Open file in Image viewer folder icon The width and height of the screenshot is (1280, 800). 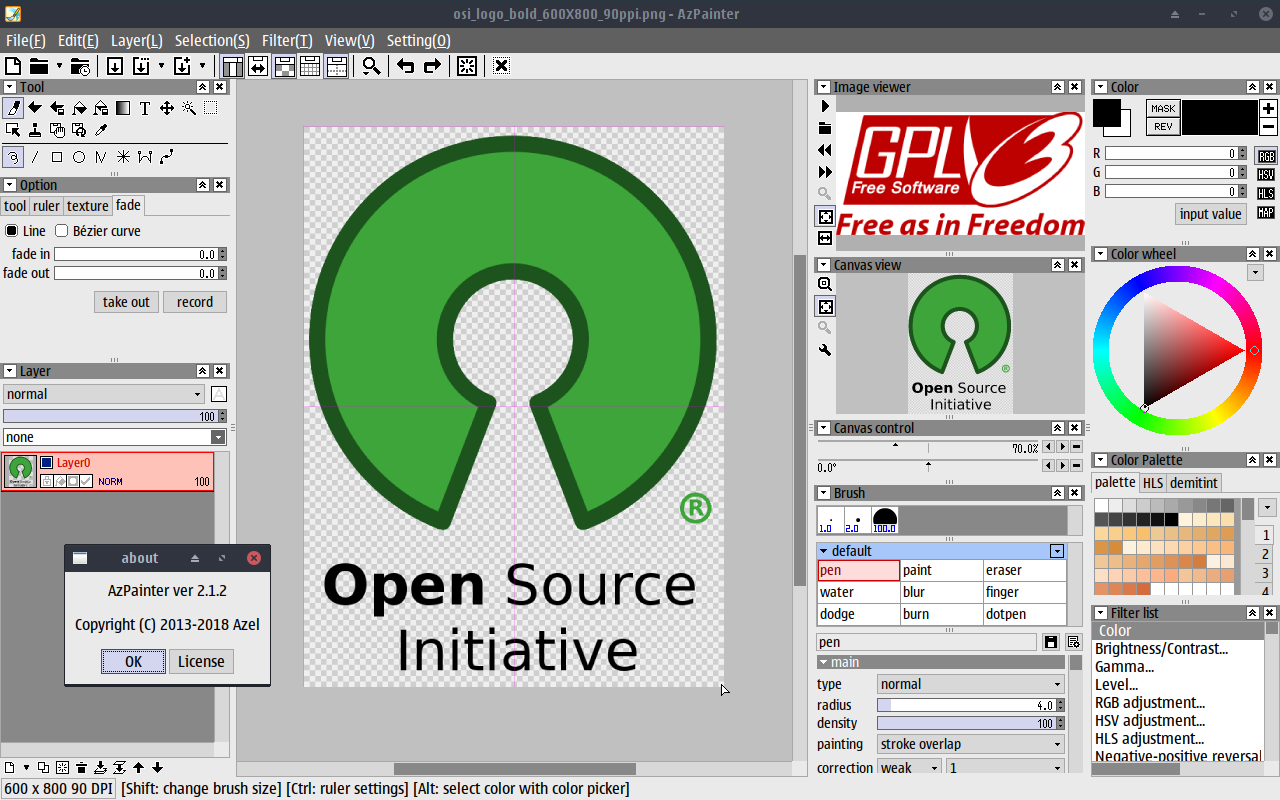point(825,128)
